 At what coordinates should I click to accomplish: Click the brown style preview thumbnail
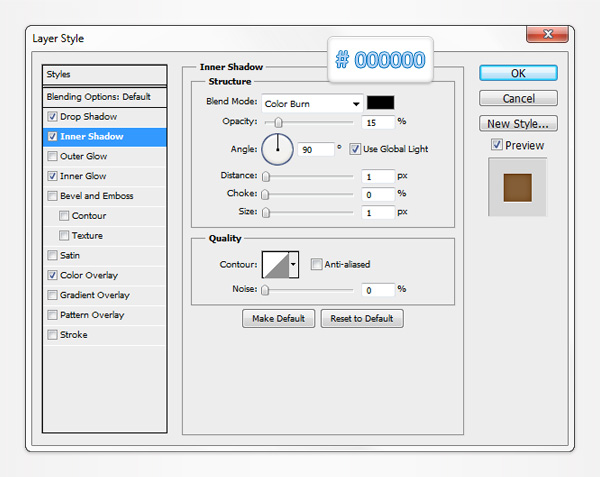tap(517, 187)
